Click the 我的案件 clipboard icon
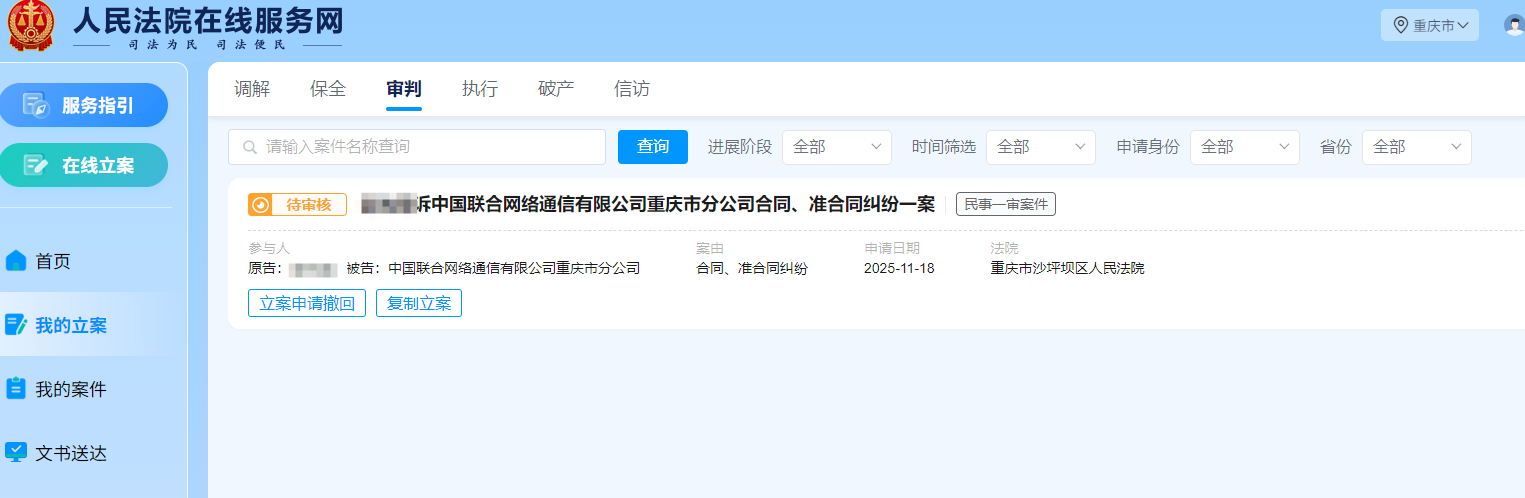 (x=16, y=389)
